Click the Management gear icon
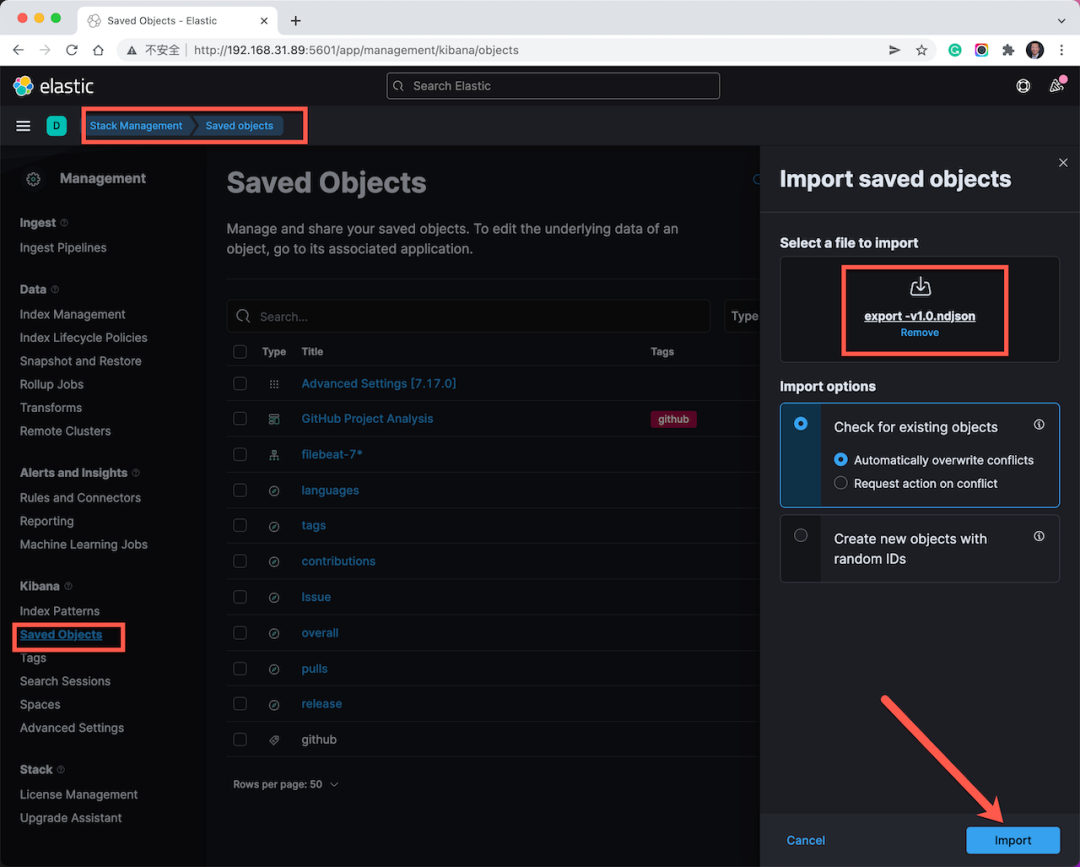1080x867 pixels. click(33, 179)
